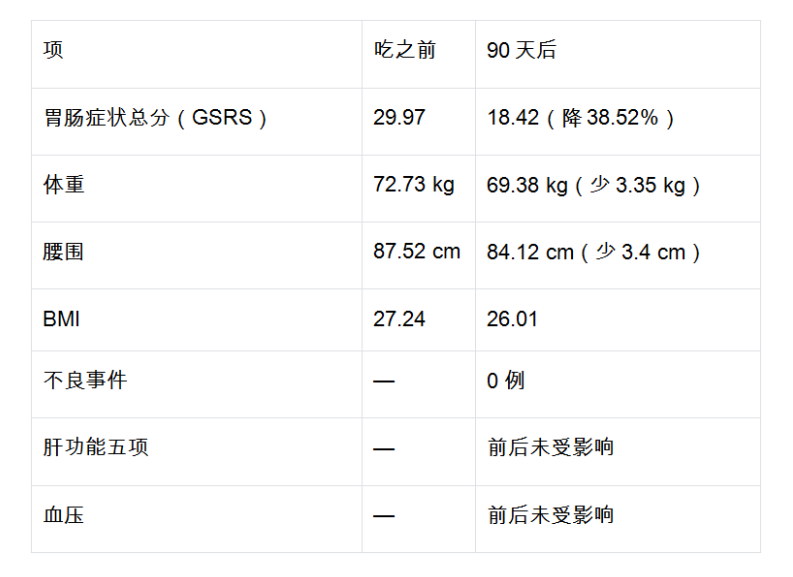Click the 项 column header cell
Screen dimensions: 793x577
tap(197, 55)
